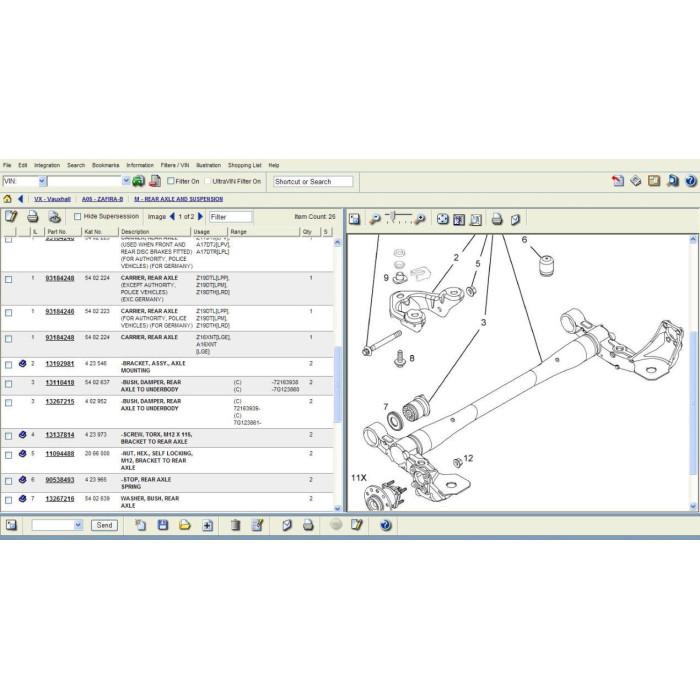700x700 pixels.
Task: Go to the home catalog icon
Action: (x=7, y=199)
